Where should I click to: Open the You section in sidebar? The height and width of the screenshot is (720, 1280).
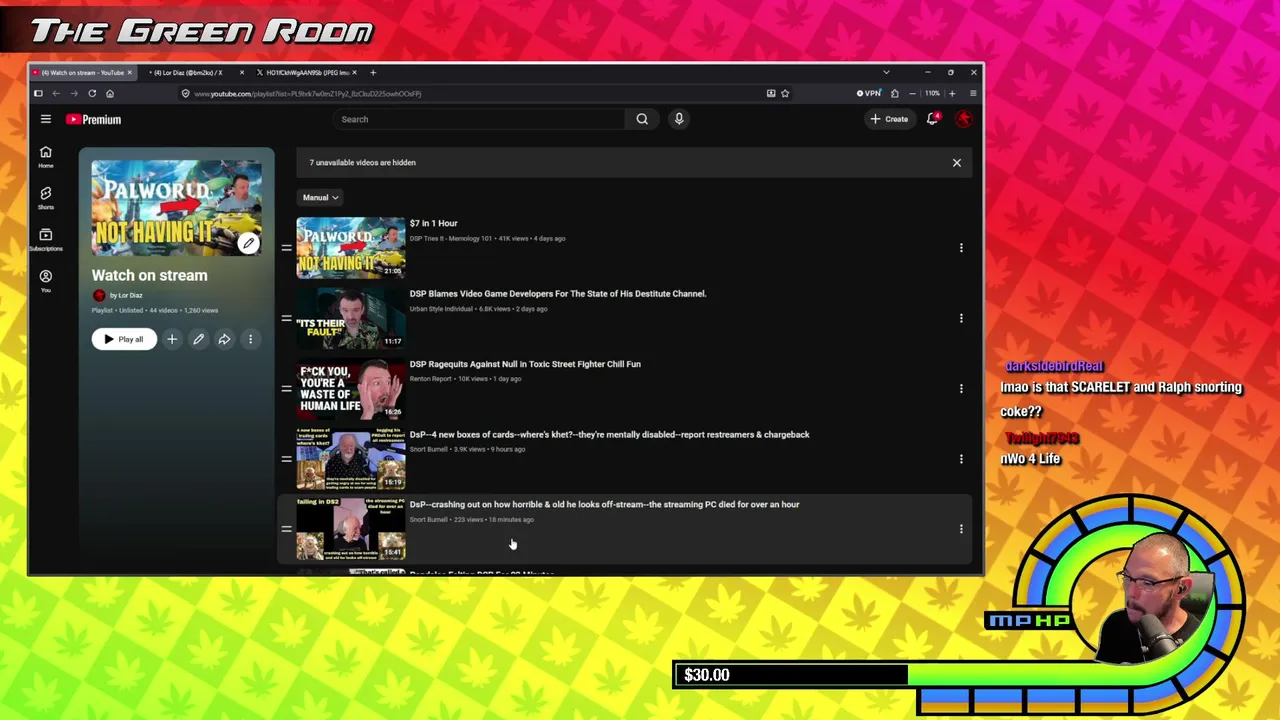[45, 280]
